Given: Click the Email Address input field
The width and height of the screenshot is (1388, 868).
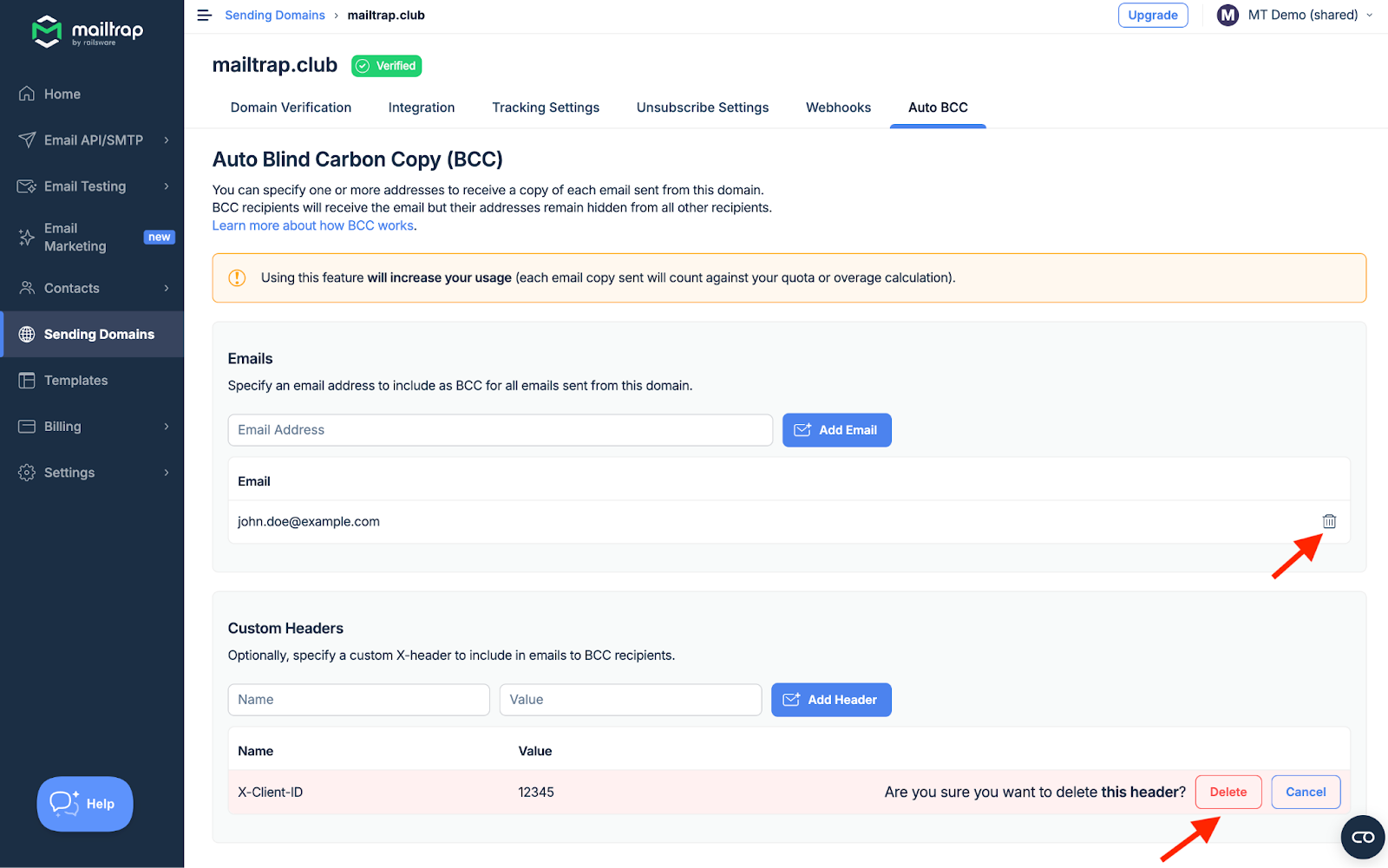Looking at the screenshot, I should tap(500, 429).
